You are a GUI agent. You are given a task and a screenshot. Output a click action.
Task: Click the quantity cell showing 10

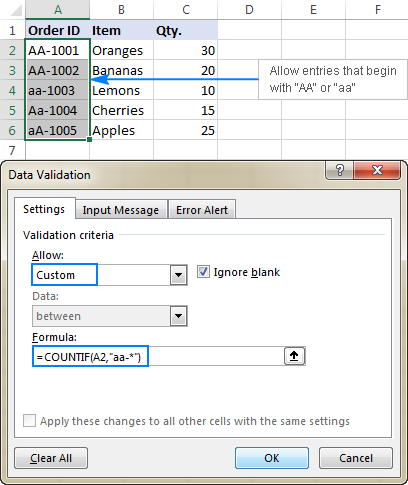186,90
